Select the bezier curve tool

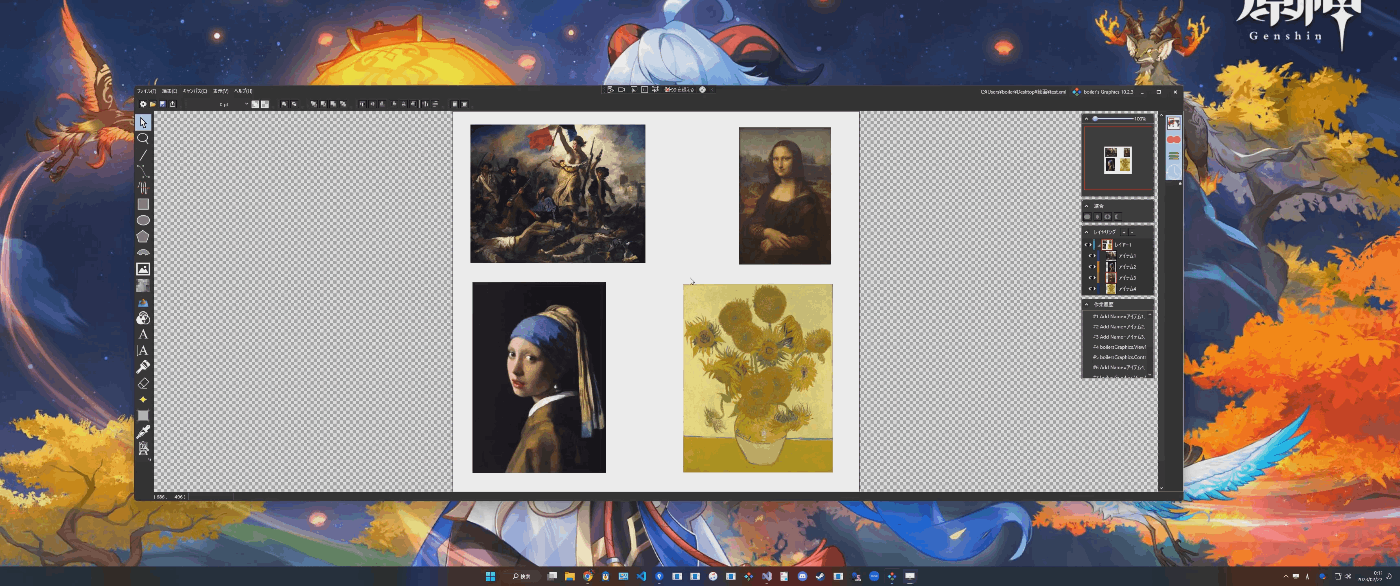point(143,171)
